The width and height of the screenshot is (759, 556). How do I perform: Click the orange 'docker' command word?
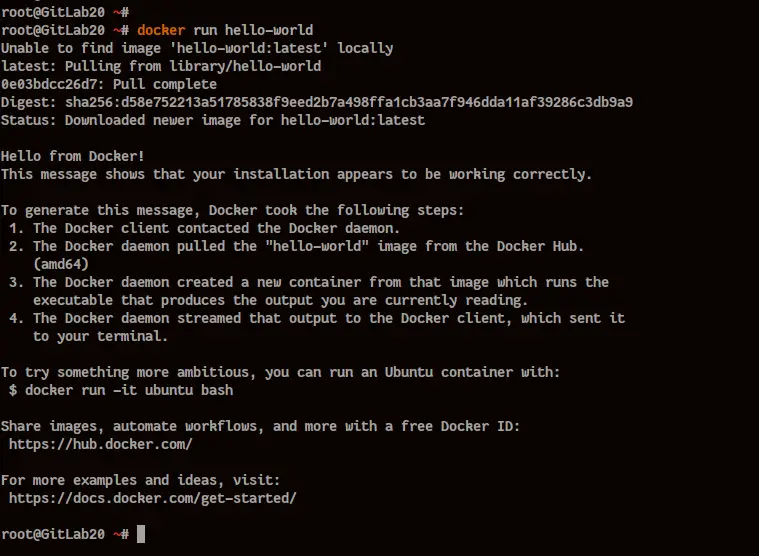point(161,30)
